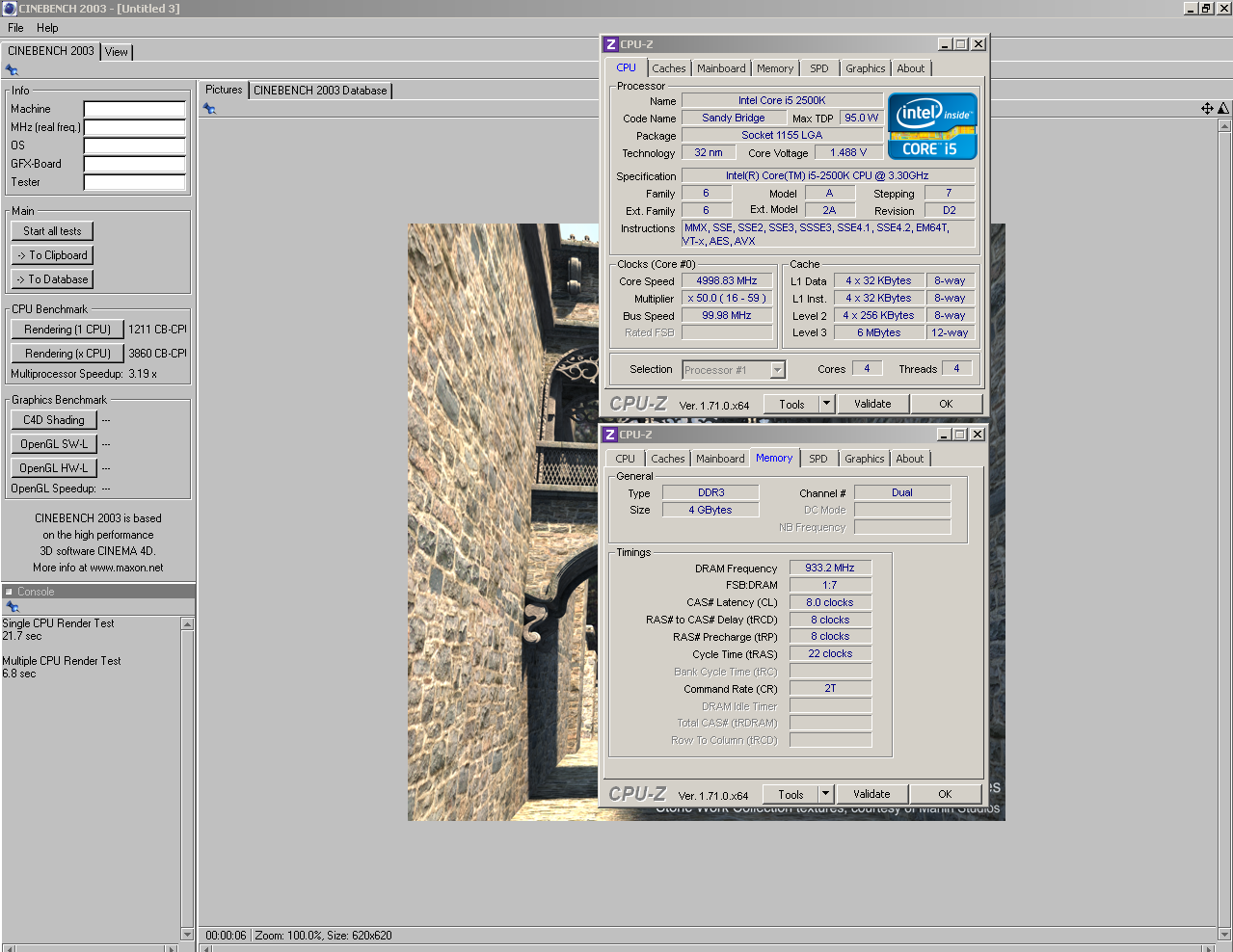Click the To Database button
Screen dimensions: 1233x952
tap(52, 279)
